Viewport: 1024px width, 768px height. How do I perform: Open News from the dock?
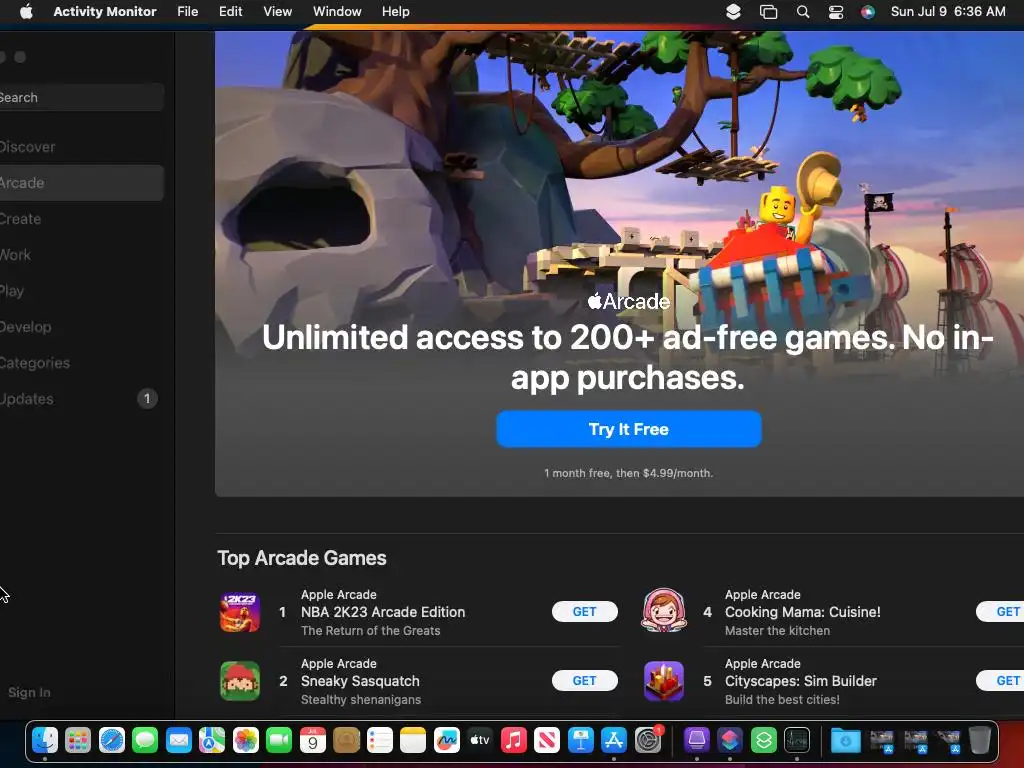[547, 740]
